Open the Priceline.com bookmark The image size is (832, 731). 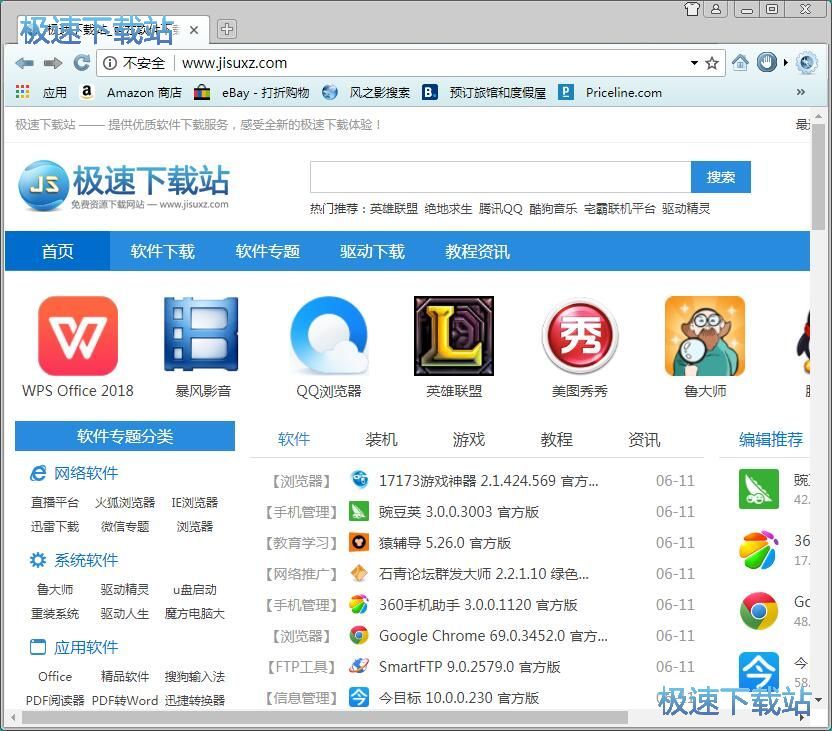pos(610,92)
